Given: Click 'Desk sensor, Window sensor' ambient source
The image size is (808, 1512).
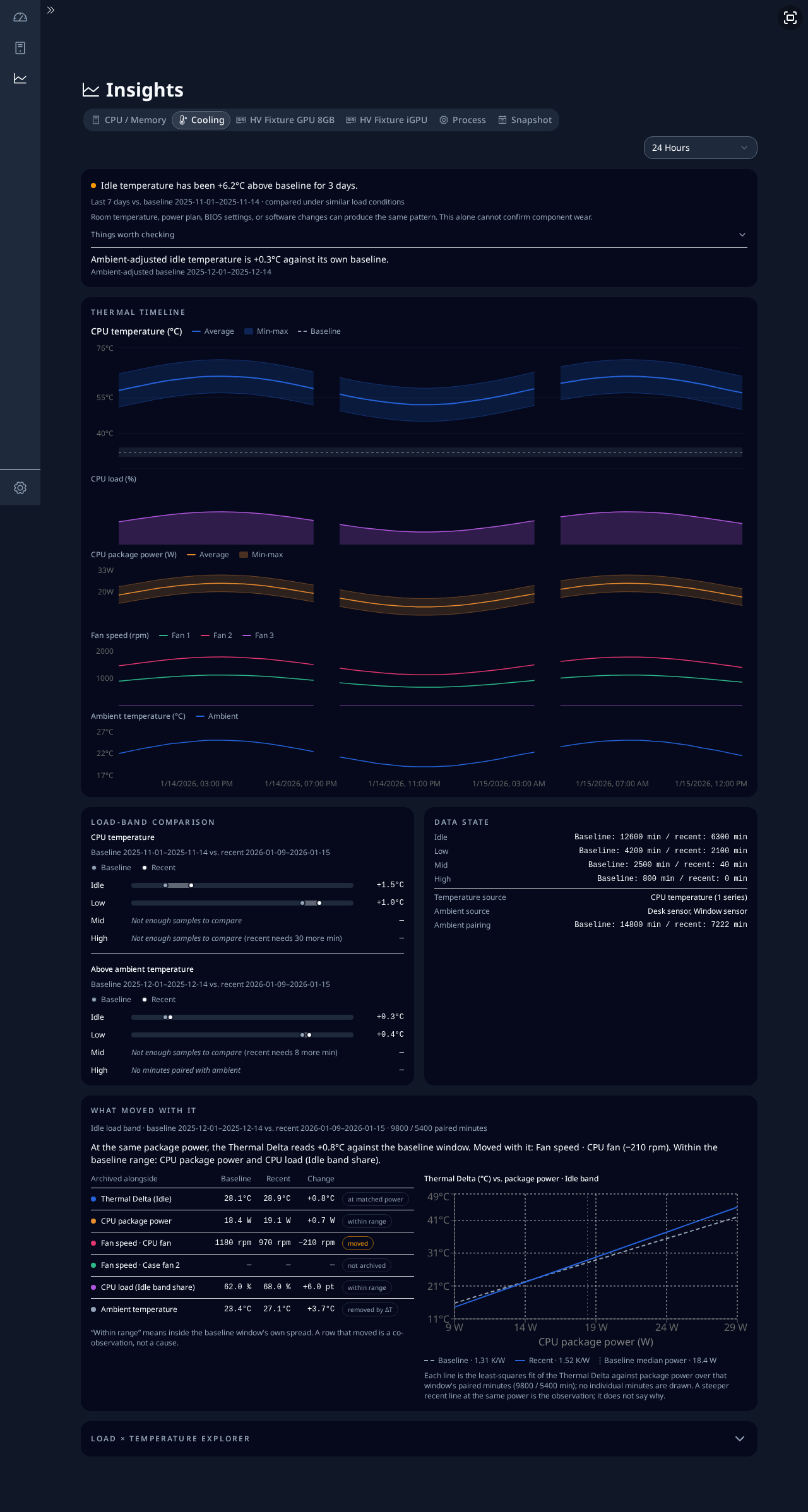Looking at the screenshot, I should click(x=698, y=911).
